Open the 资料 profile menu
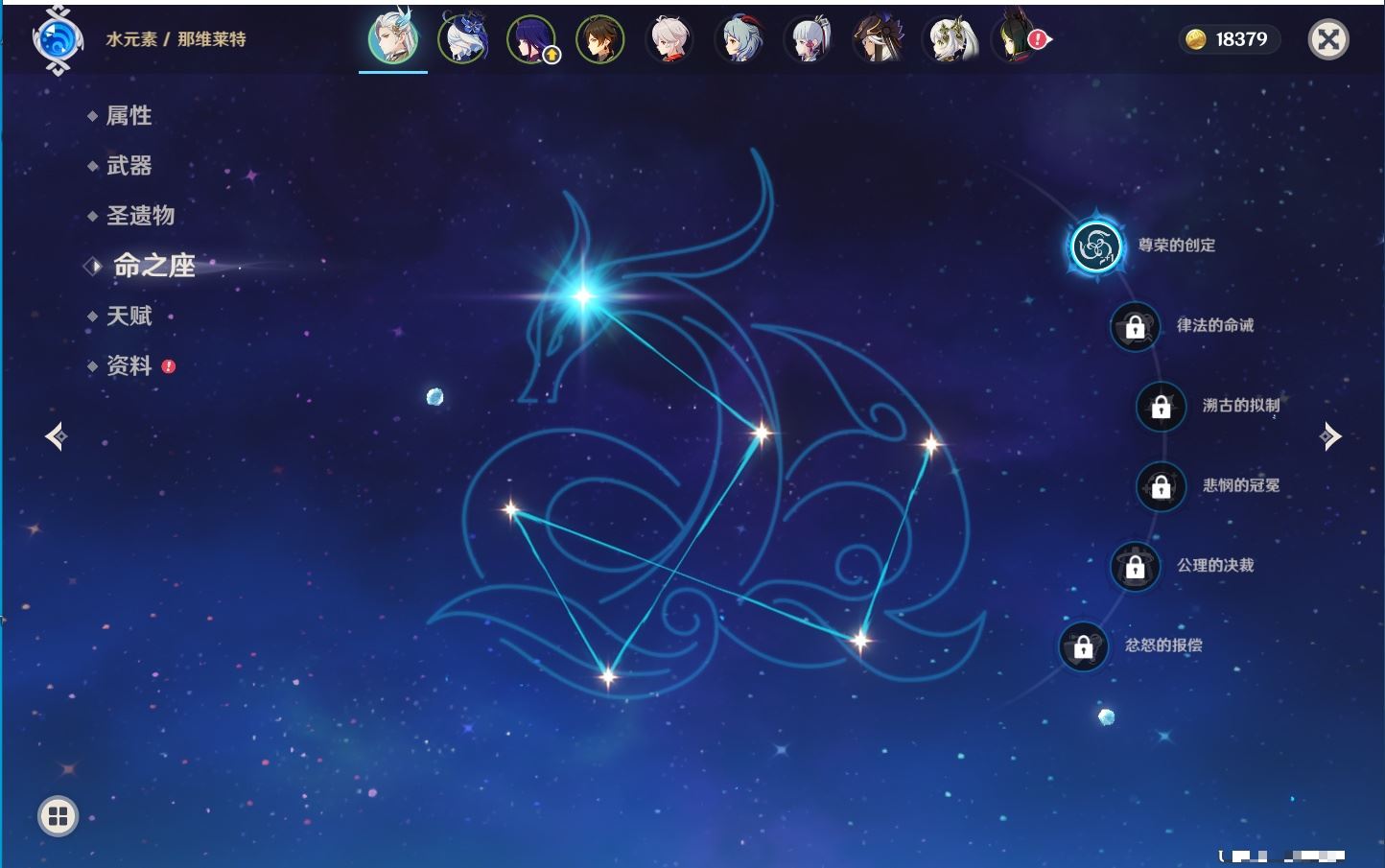The image size is (1385, 868). pos(129,365)
